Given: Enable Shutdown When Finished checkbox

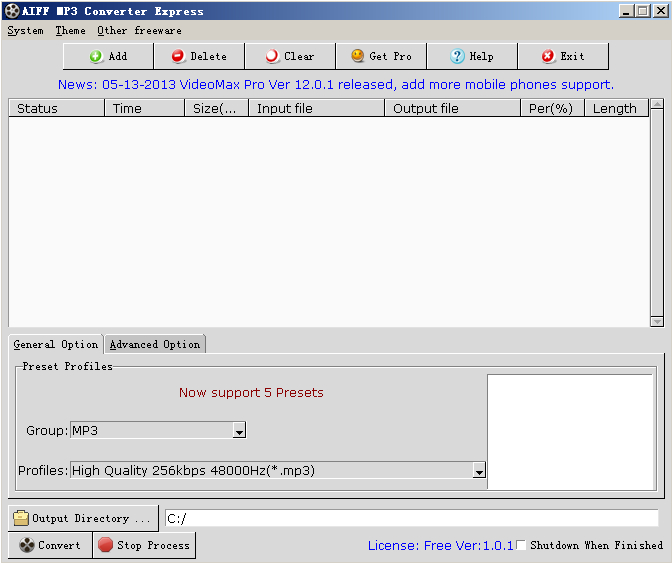Looking at the screenshot, I should pos(521,545).
